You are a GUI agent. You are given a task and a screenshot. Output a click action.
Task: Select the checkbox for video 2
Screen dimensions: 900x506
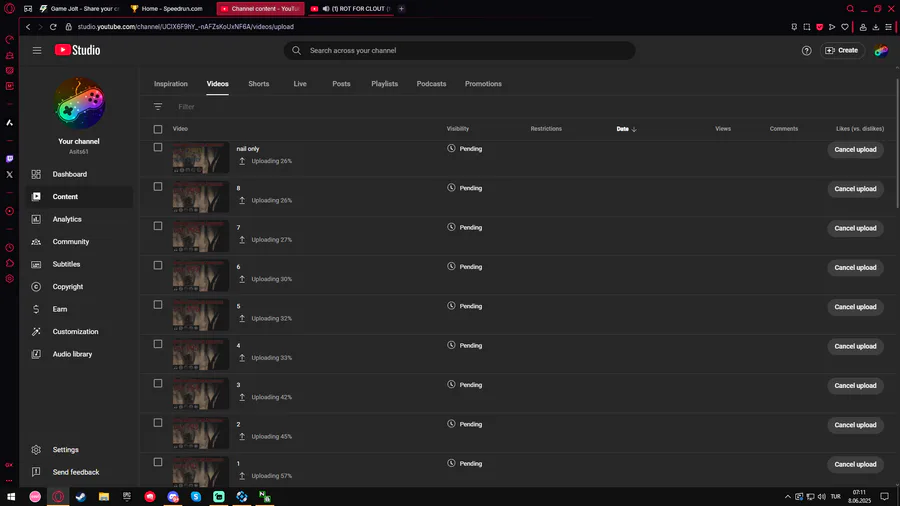coord(158,423)
